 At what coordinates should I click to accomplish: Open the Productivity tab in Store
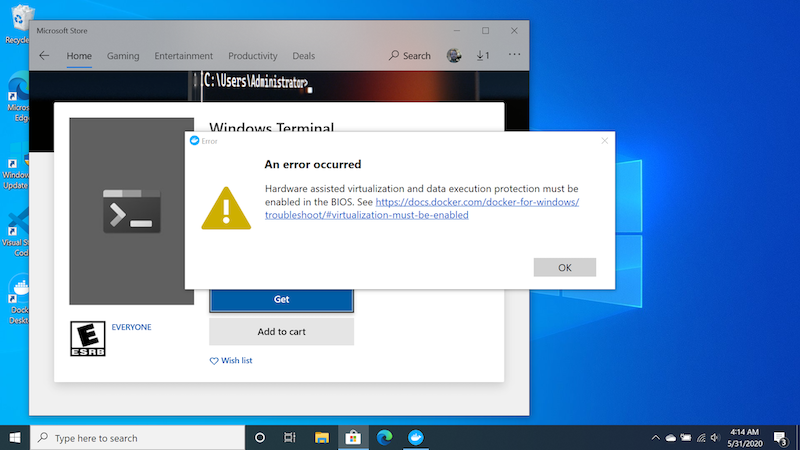coord(253,56)
